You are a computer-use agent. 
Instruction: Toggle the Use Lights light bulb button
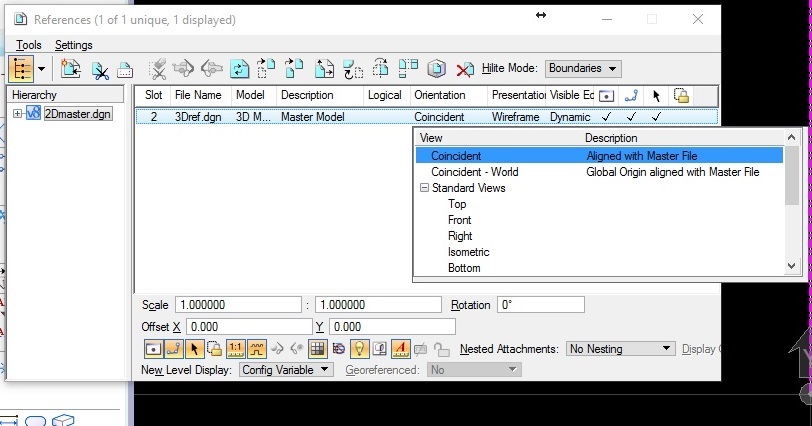point(359,349)
